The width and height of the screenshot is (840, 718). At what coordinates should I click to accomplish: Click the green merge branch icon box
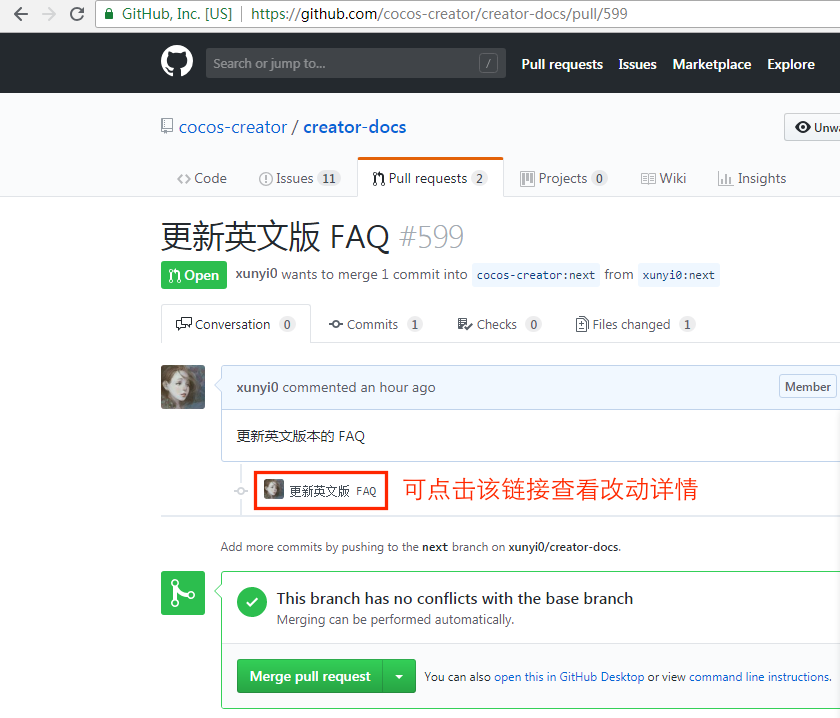pyautogui.click(x=183, y=593)
